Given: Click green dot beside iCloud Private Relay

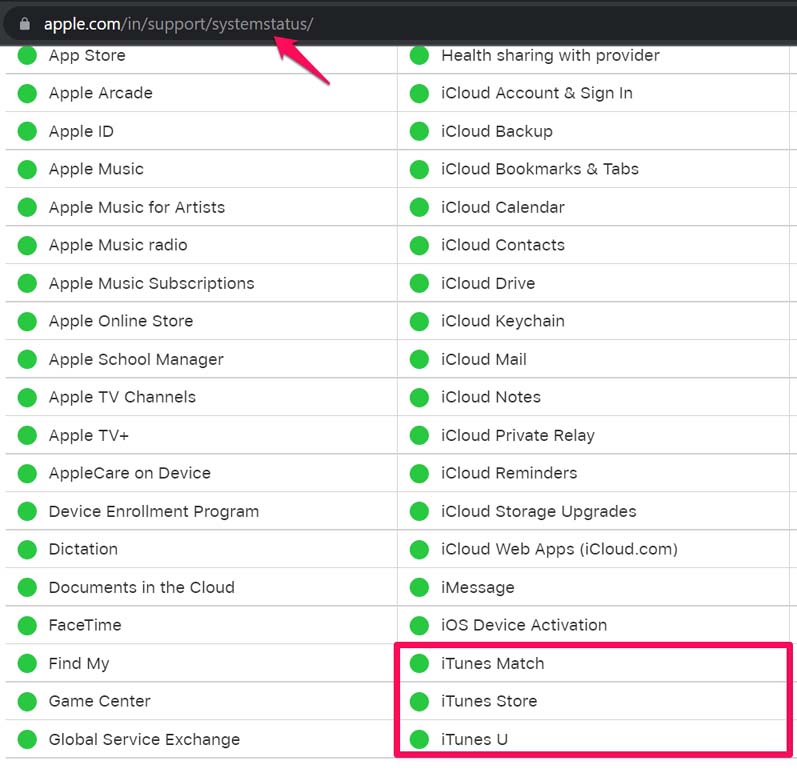Looking at the screenshot, I should pos(419,436).
